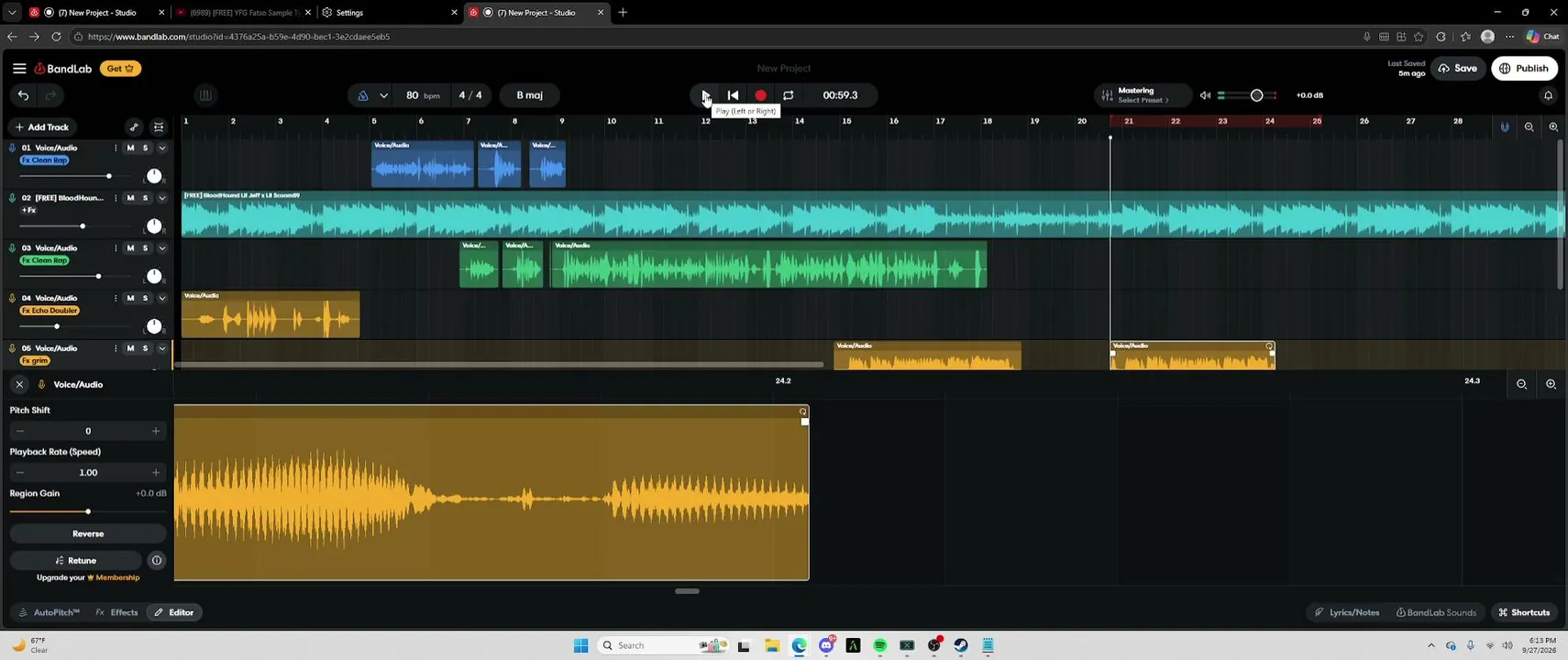This screenshot has width=1568, height=660.
Task: Mute track 01 Voice/Audio
Action: click(130, 148)
